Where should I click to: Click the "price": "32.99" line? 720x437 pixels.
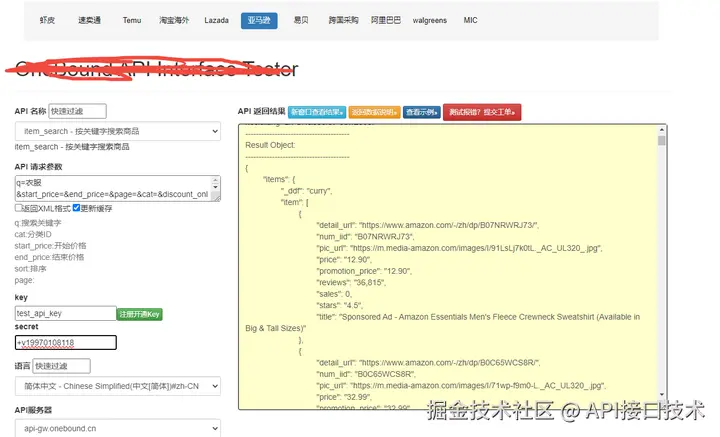click(x=344, y=397)
